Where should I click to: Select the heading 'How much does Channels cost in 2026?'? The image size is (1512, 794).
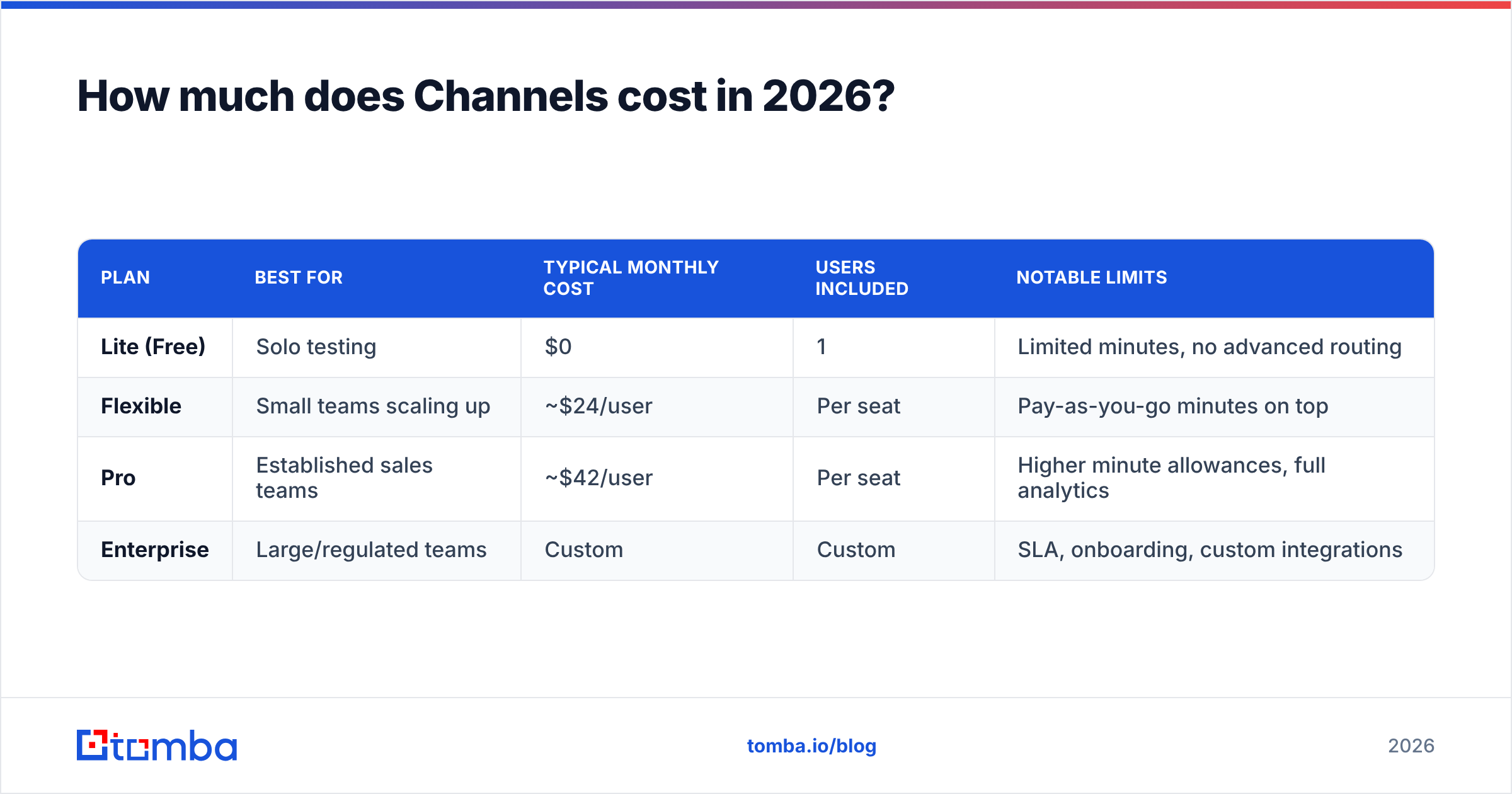click(486, 96)
